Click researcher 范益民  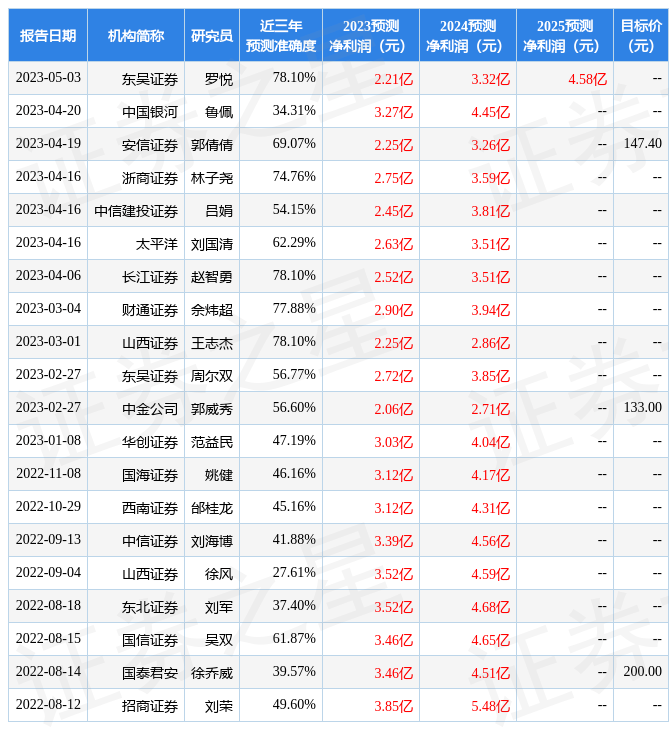point(212,443)
